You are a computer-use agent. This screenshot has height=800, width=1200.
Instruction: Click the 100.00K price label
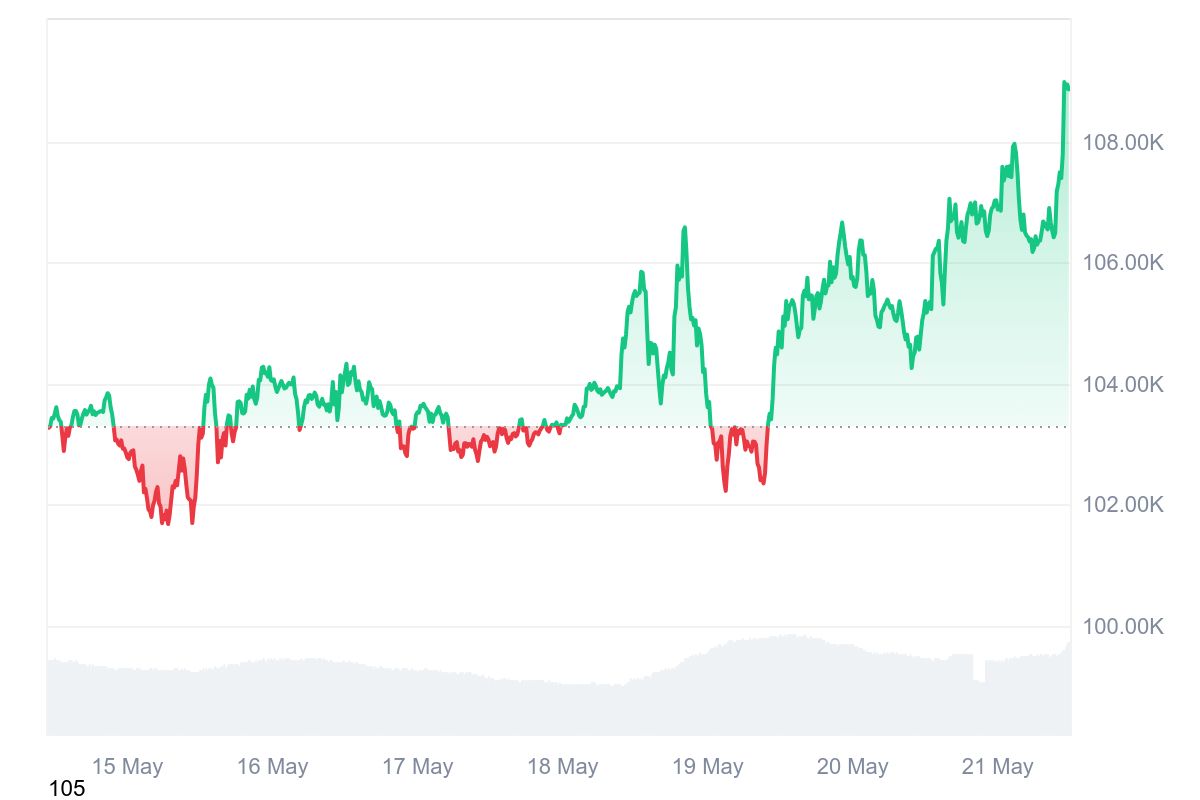[1123, 627]
